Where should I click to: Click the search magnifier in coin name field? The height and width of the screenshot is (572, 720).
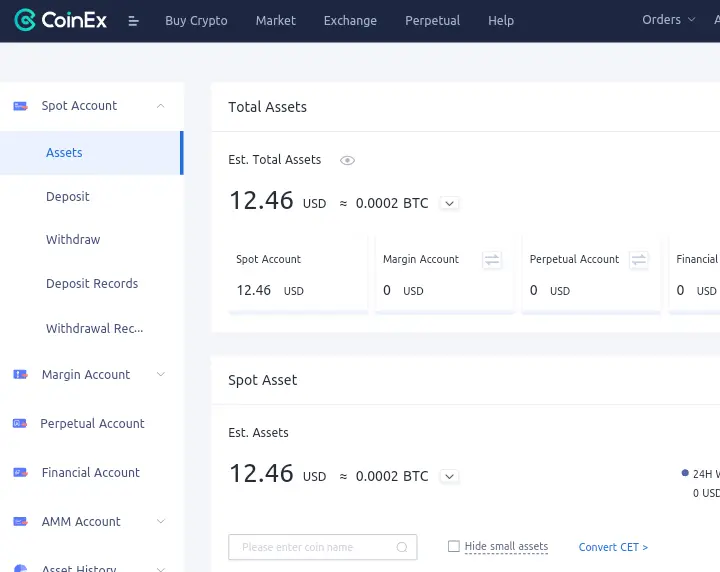[x=402, y=547]
